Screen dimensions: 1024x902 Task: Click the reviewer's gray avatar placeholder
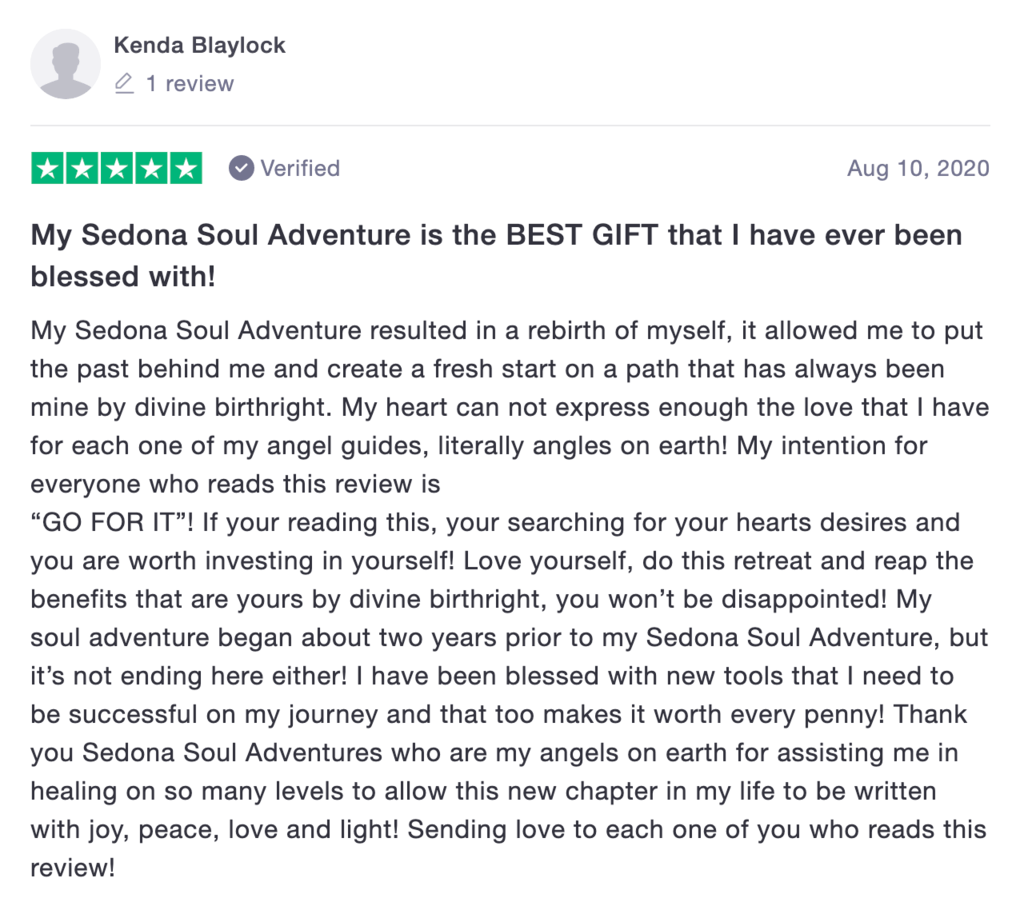pyautogui.click(x=65, y=64)
